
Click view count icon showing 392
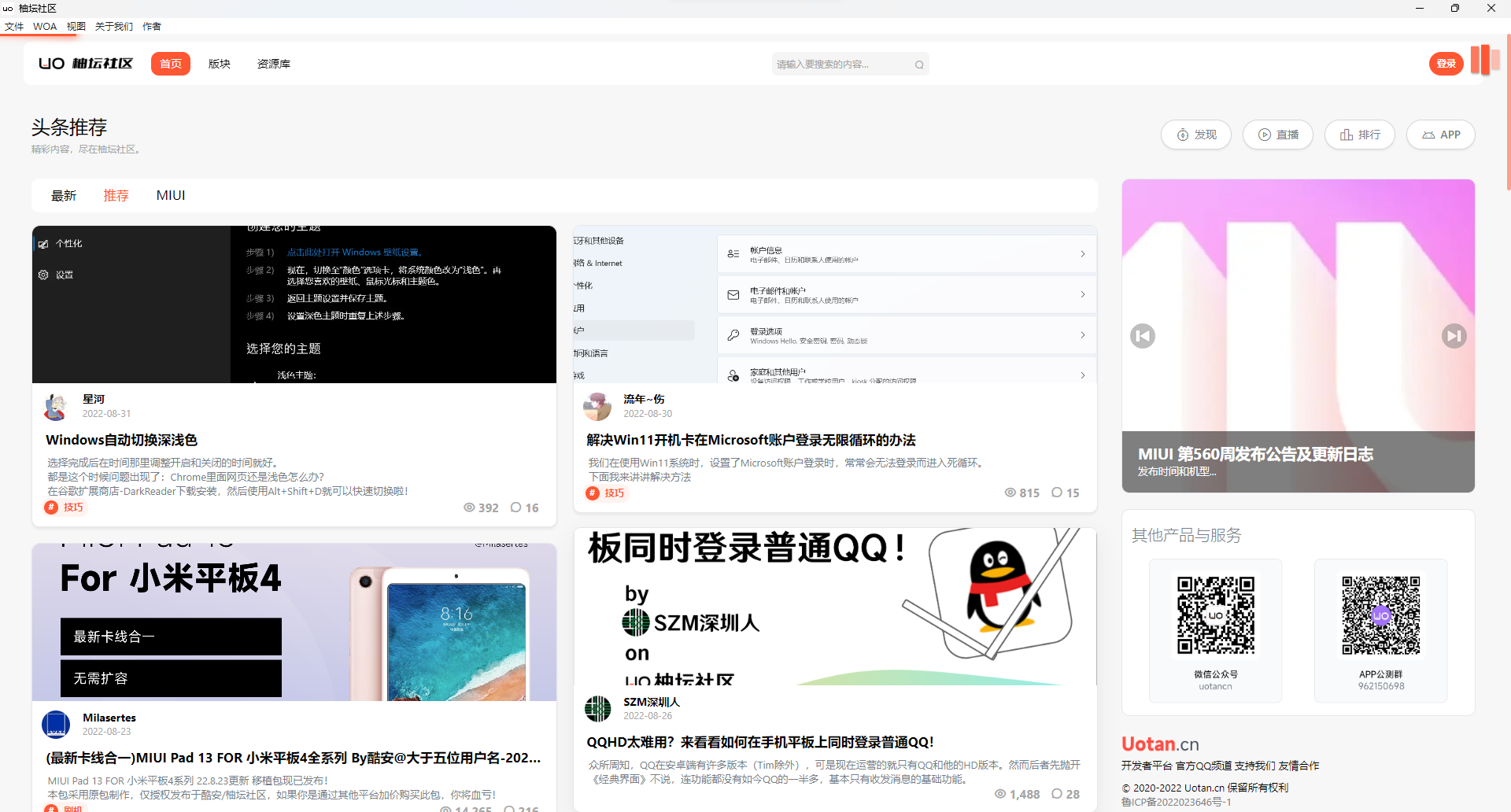coord(469,507)
